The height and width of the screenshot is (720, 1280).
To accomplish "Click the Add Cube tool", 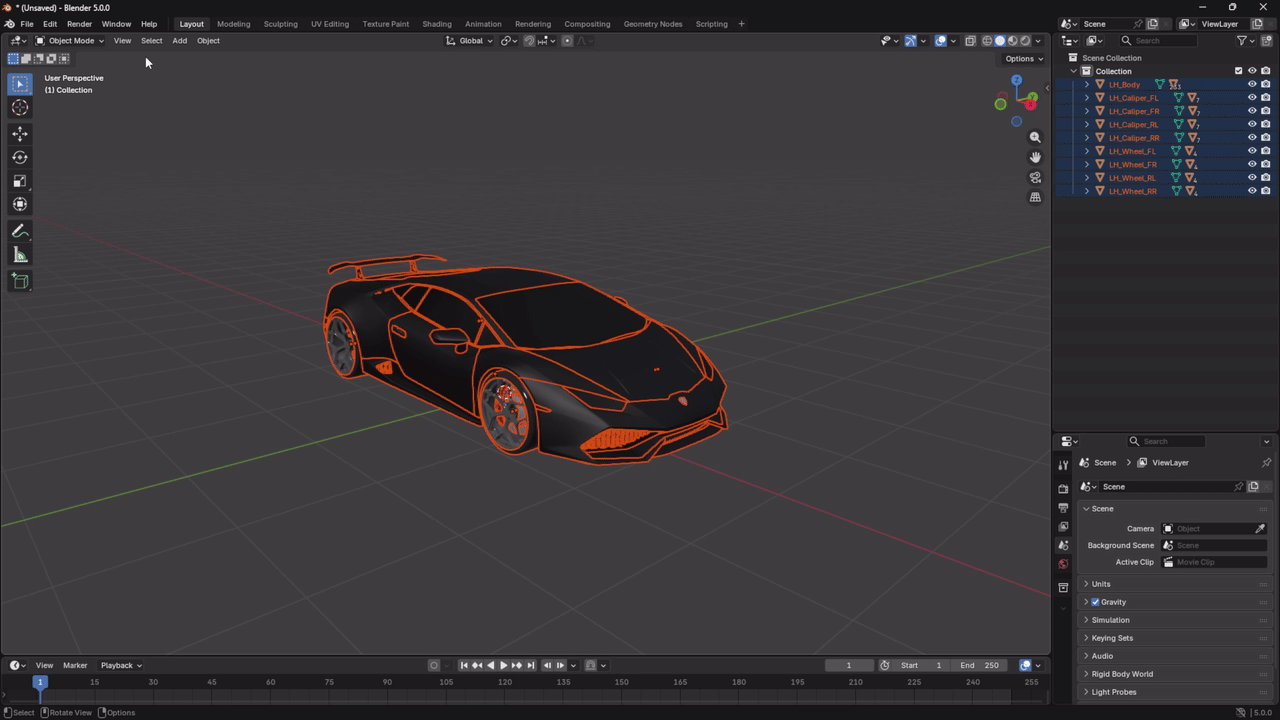I will point(20,281).
